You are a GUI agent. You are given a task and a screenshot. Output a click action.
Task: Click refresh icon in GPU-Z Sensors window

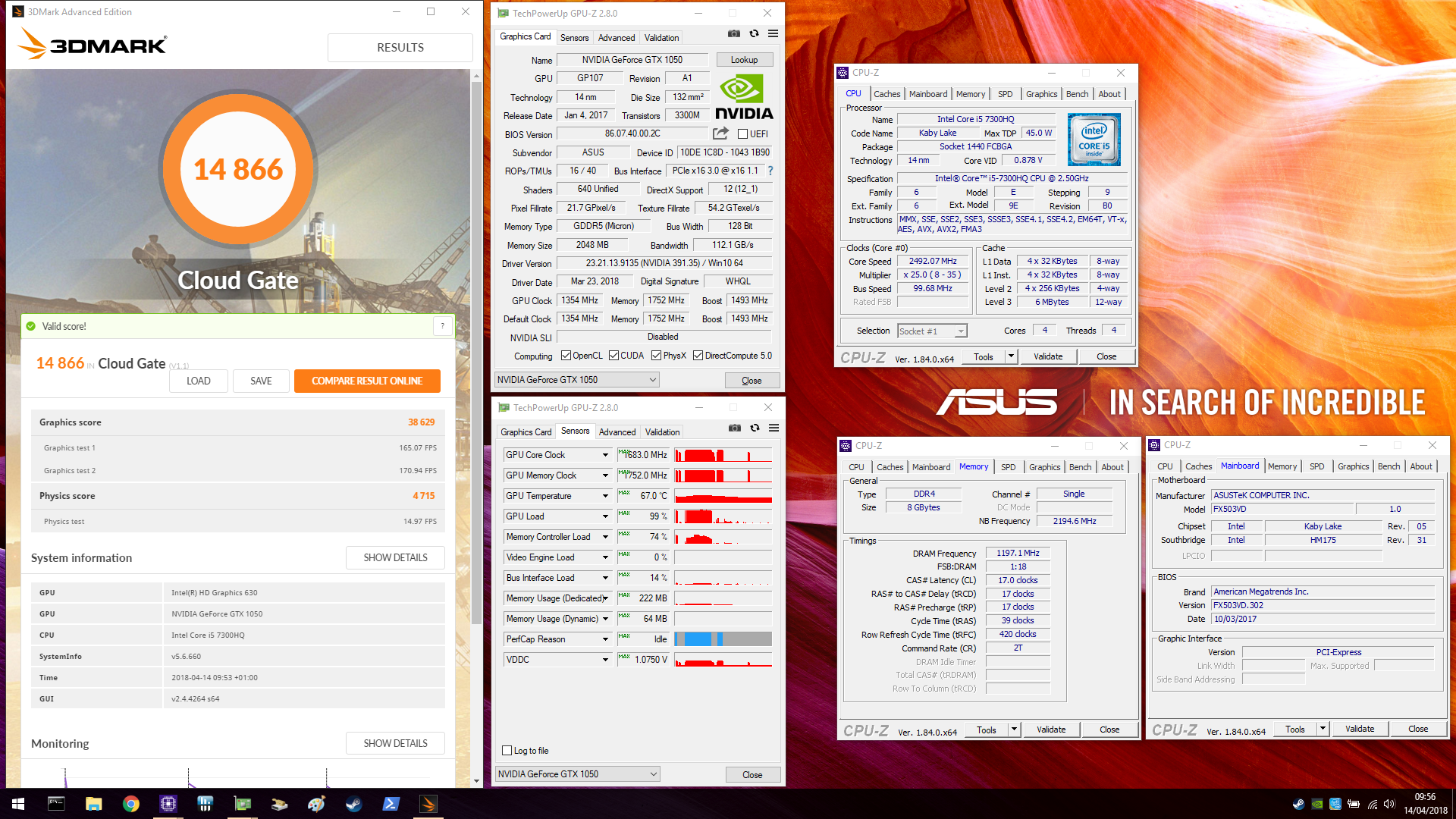(755, 428)
